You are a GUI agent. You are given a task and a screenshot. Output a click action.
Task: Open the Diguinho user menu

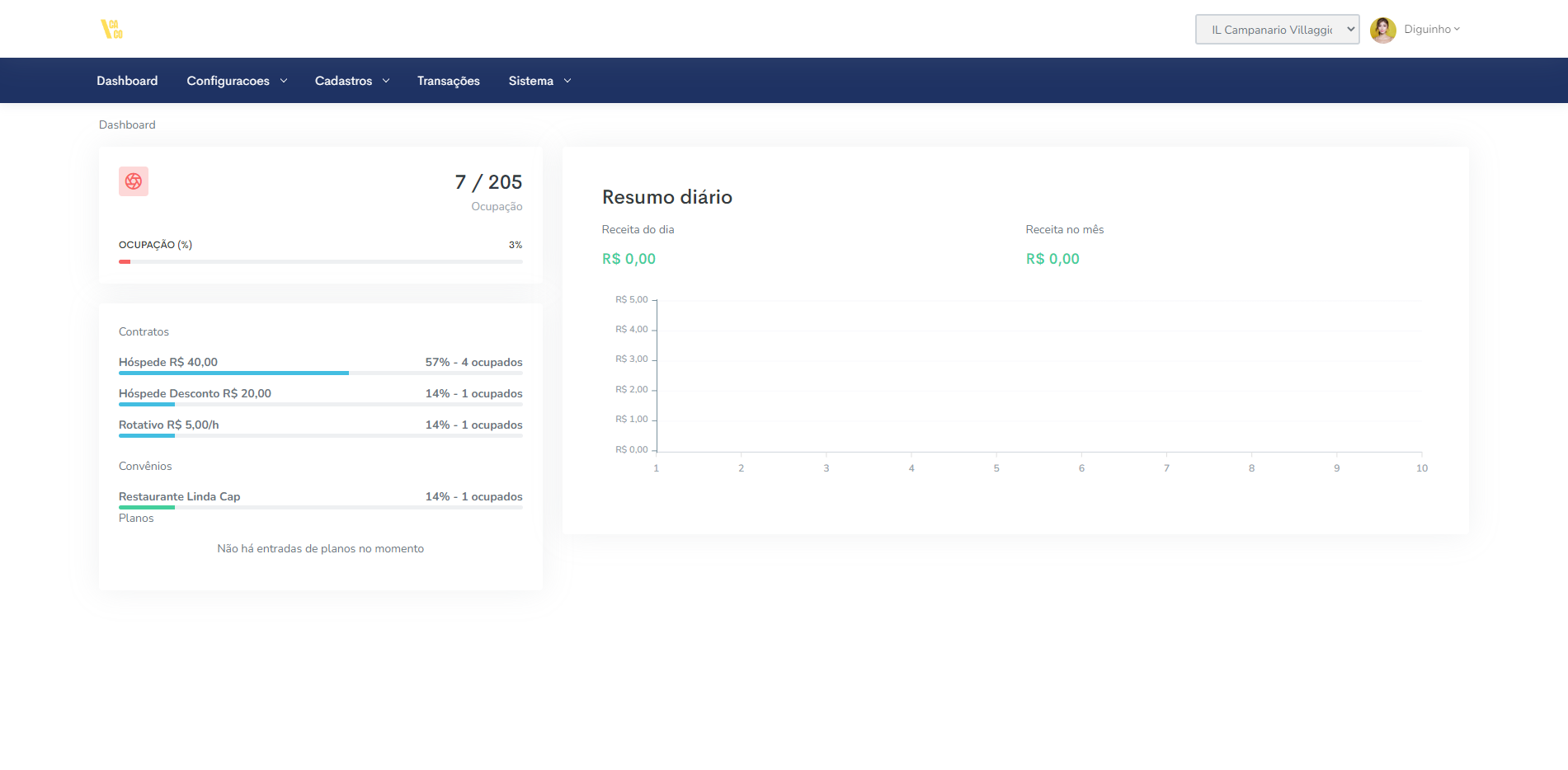coord(1431,30)
